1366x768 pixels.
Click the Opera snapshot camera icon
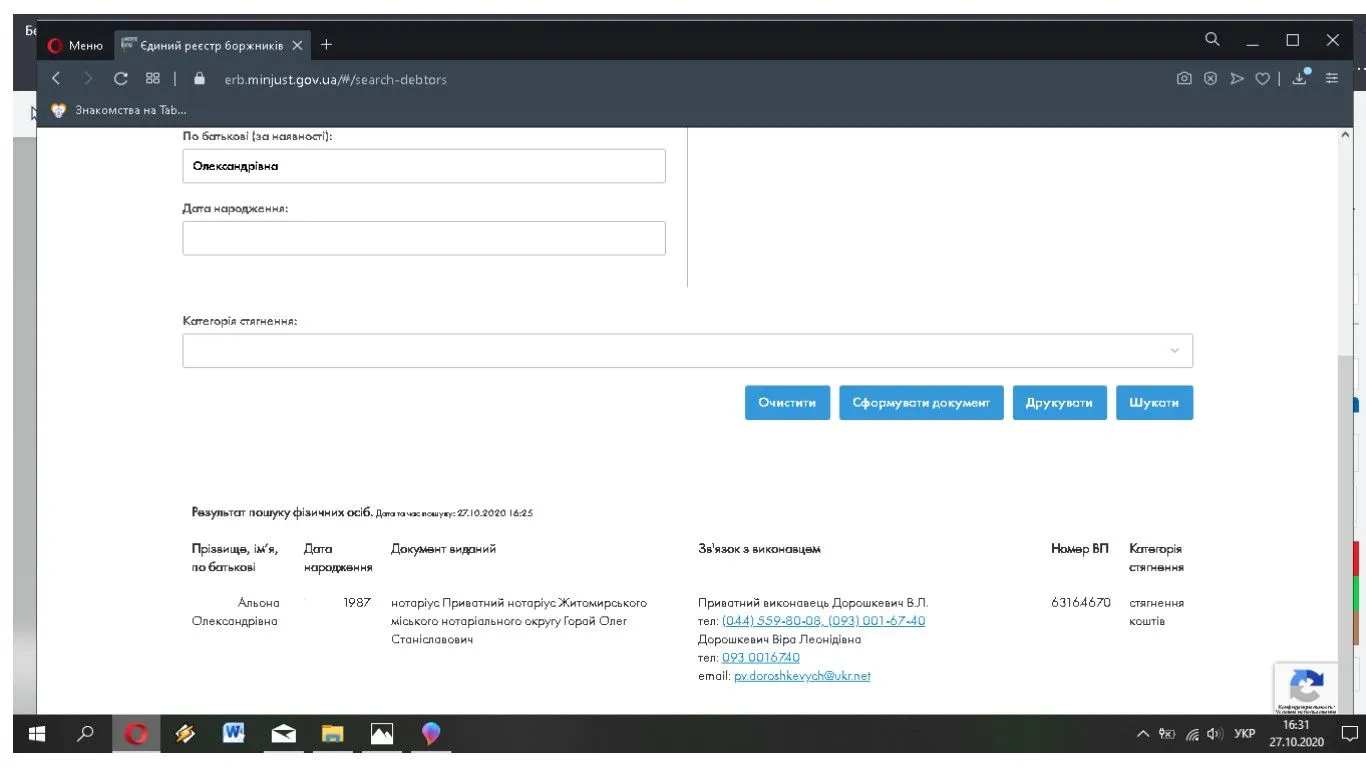point(1184,79)
